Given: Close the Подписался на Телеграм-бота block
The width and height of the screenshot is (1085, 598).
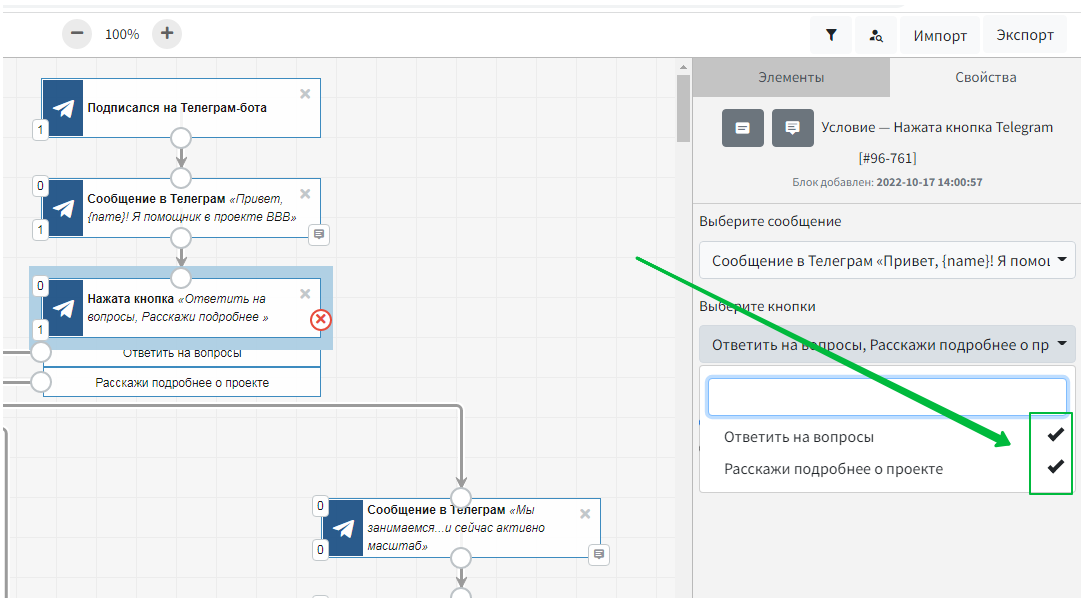Looking at the screenshot, I should [x=305, y=94].
